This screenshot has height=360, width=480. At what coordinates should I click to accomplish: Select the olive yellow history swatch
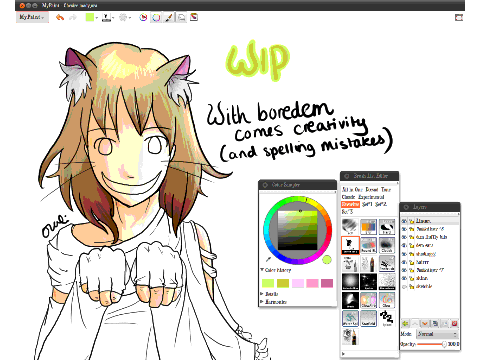coord(283,283)
